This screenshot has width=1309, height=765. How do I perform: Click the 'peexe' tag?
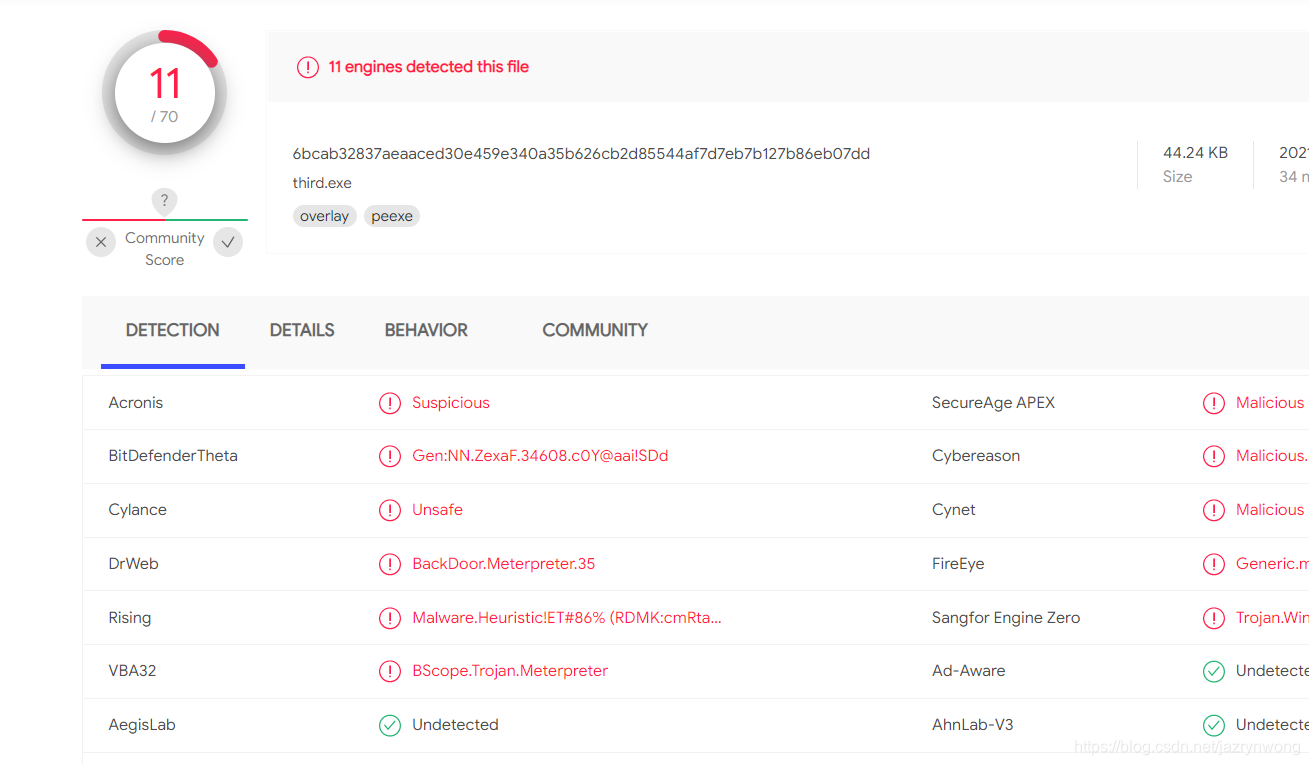(392, 216)
